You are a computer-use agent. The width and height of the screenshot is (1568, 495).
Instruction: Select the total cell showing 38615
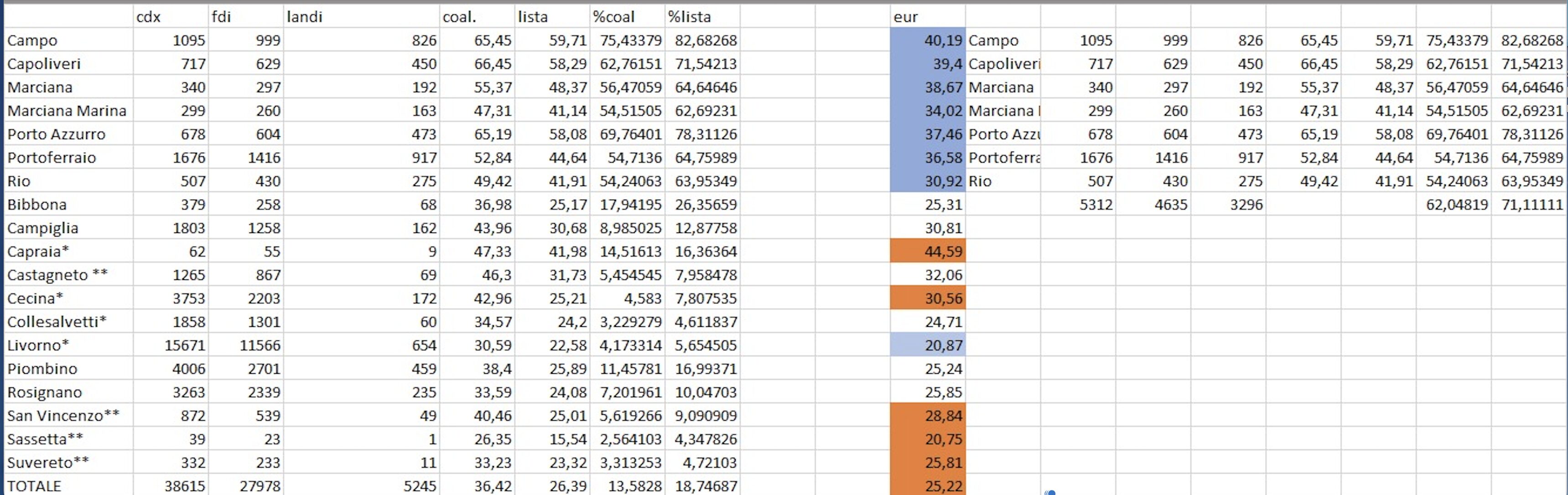pos(171,486)
